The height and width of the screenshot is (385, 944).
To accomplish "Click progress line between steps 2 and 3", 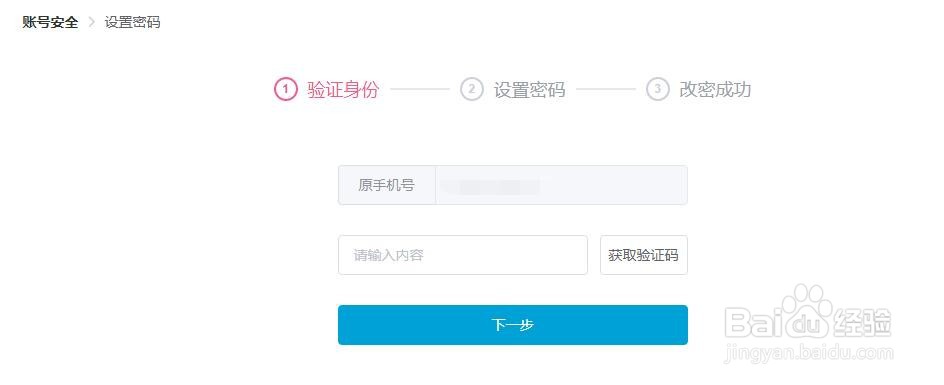I will click(x=606, y=89).
